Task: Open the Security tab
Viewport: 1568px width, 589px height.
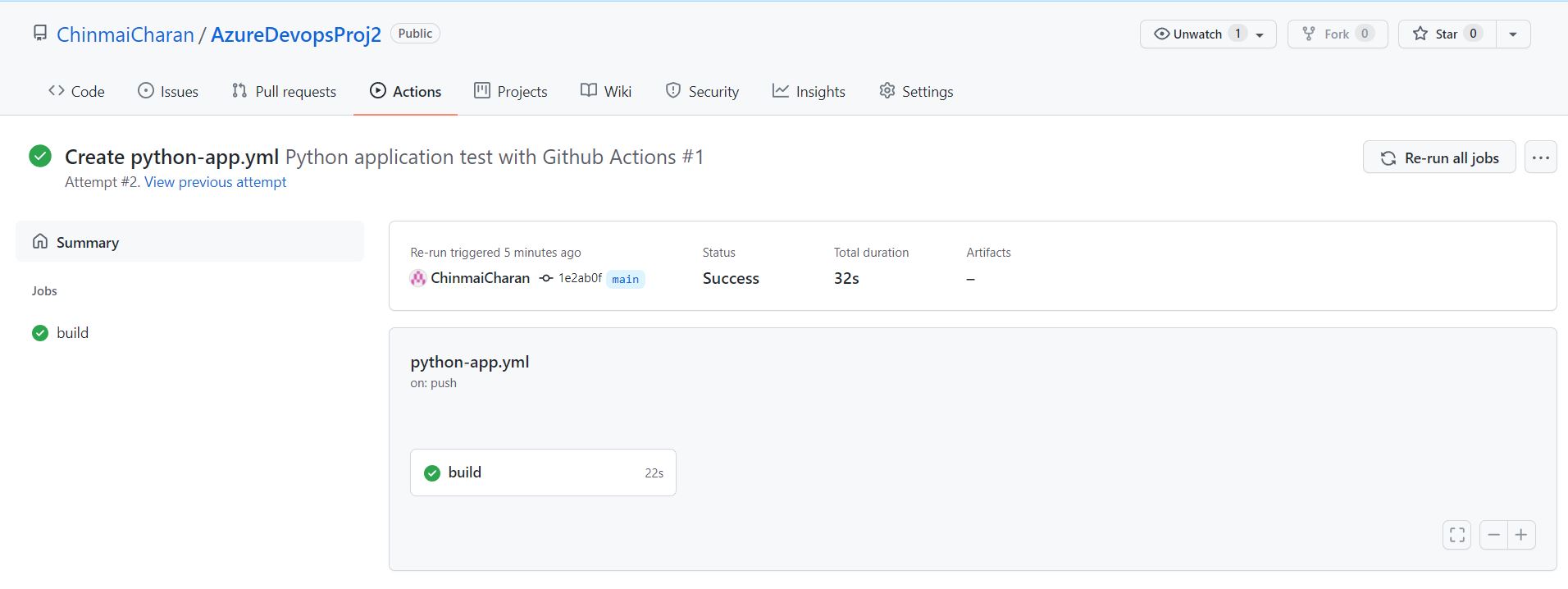Action: pos(702,91)
